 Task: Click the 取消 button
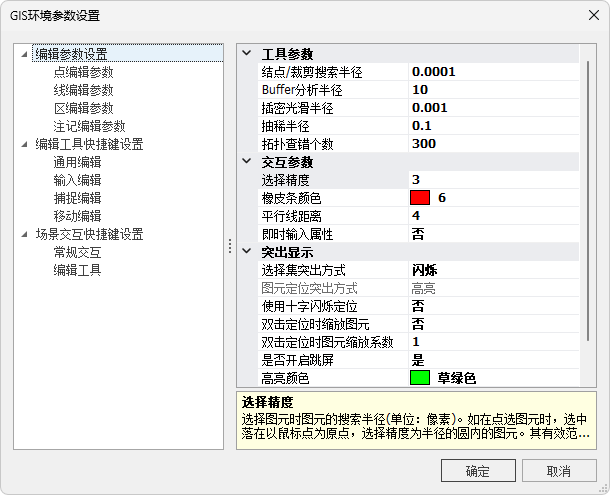pos(558,470)
